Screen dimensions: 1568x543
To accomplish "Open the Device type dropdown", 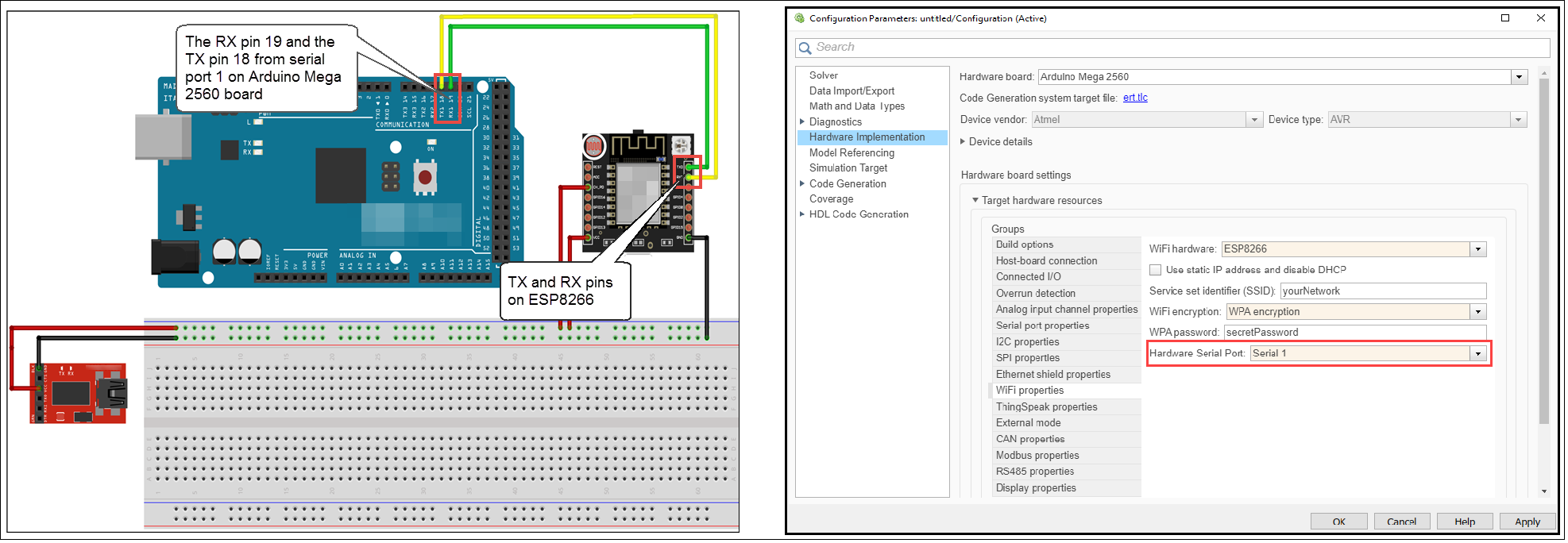I will [x=1518, y=120].
